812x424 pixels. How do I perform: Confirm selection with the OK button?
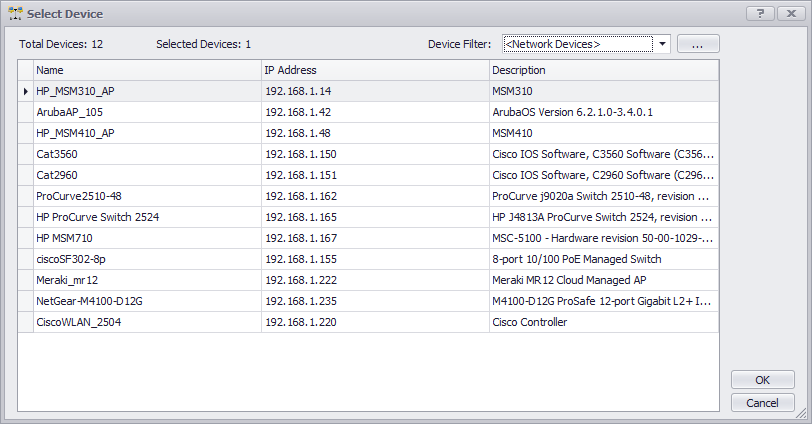click(762, 380)
